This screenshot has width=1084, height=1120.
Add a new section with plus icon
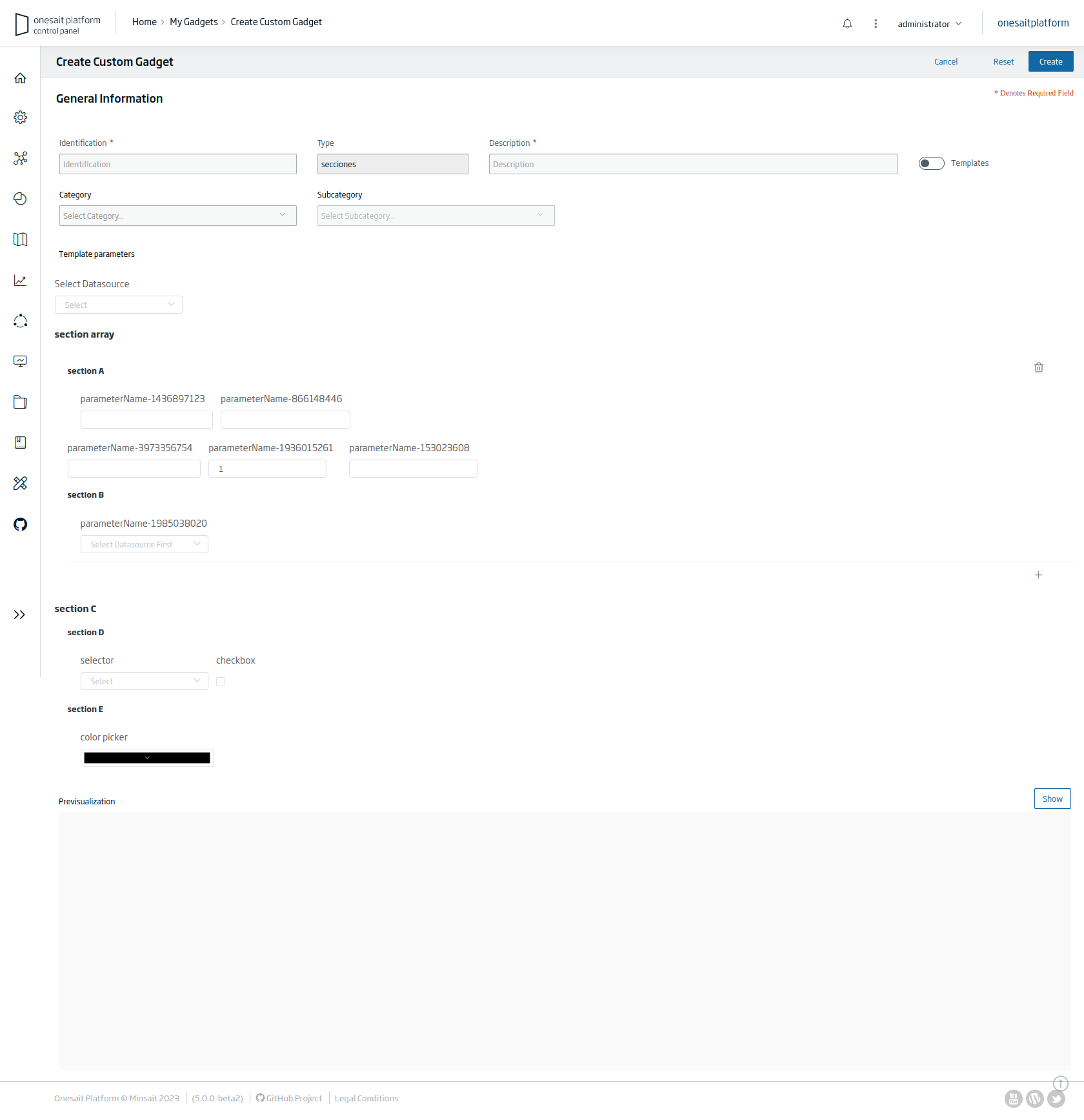1038,575
